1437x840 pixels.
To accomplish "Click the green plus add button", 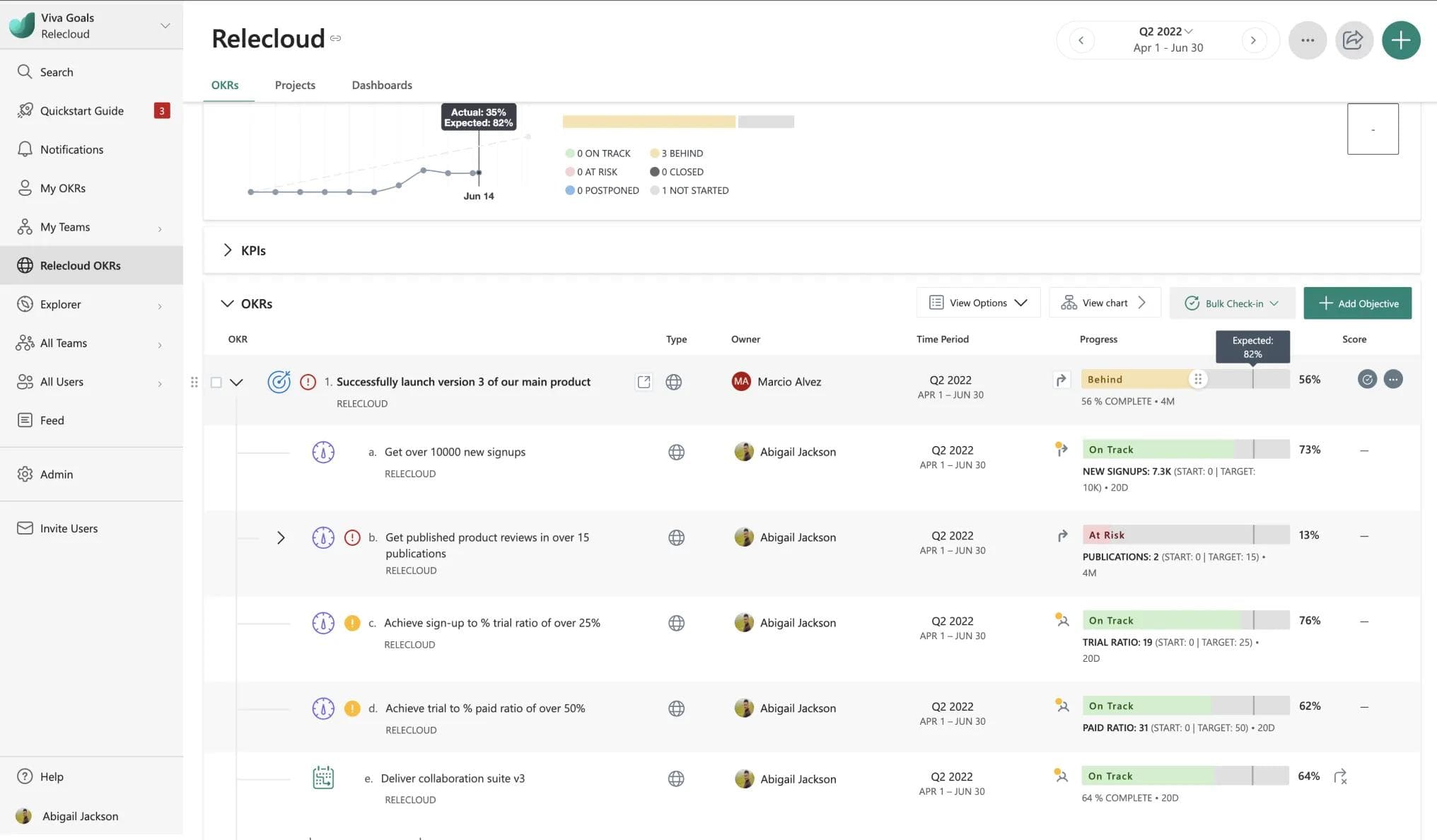I will click(1400, 40).
